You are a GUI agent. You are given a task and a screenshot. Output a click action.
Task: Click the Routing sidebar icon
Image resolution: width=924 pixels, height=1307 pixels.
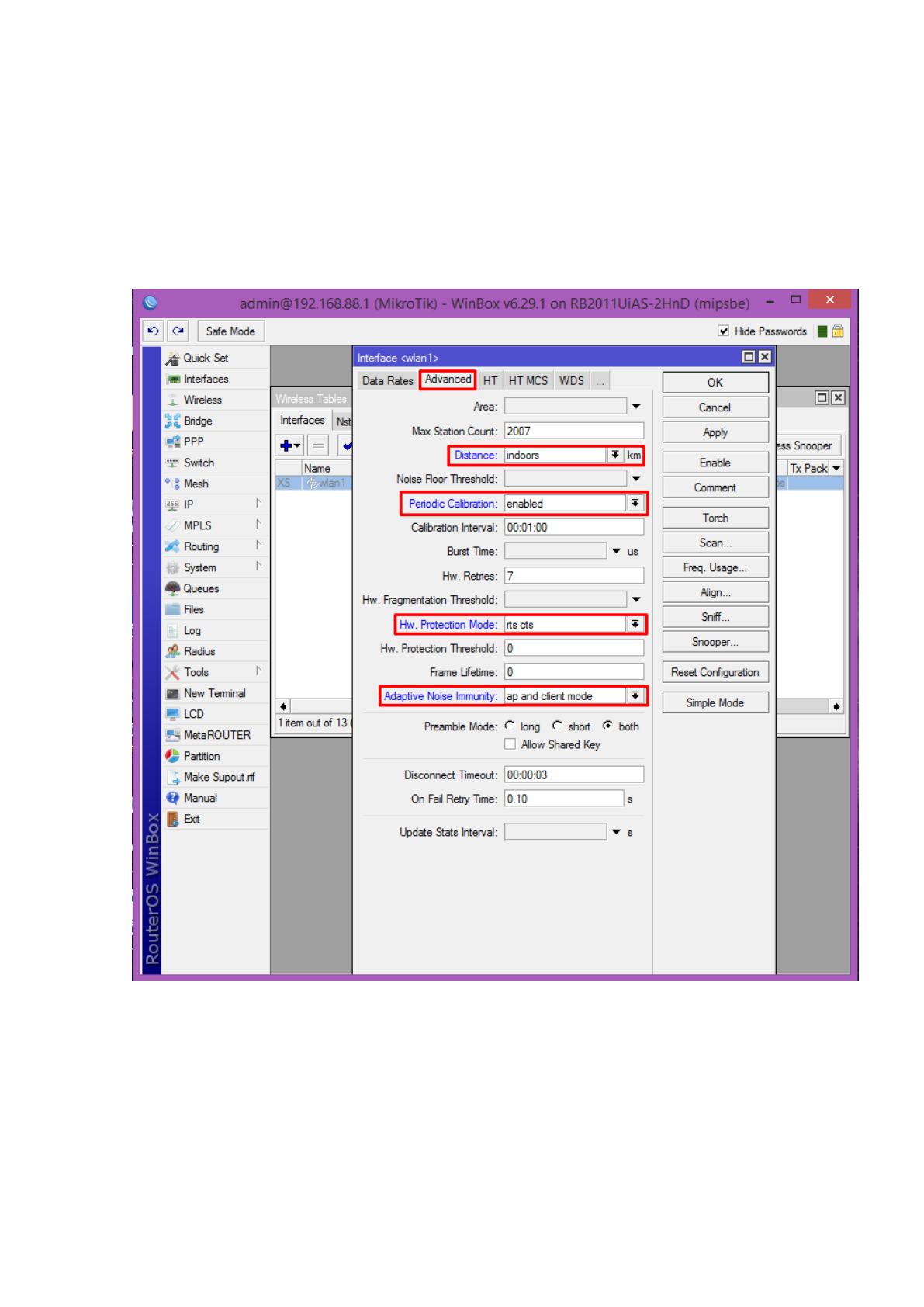[172, 547]
